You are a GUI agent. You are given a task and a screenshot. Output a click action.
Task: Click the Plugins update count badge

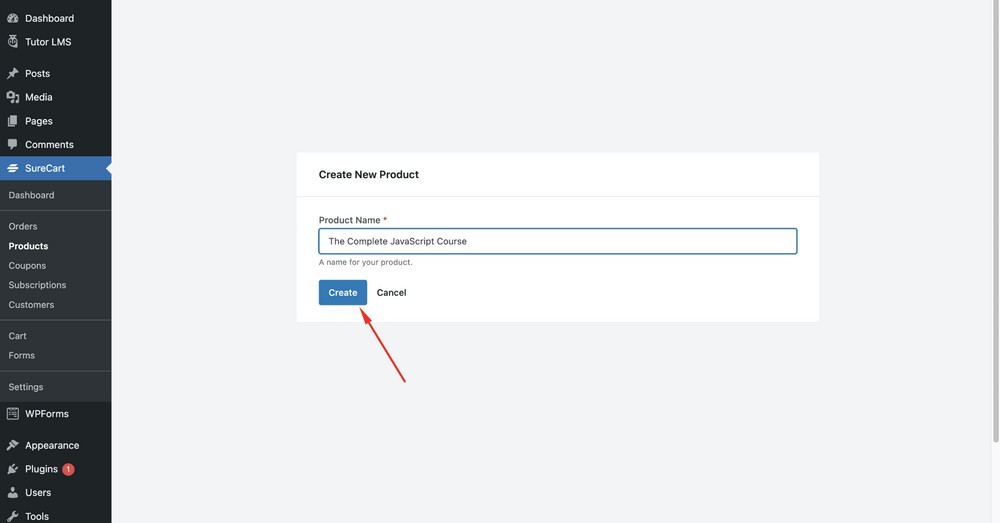[68, 469]
